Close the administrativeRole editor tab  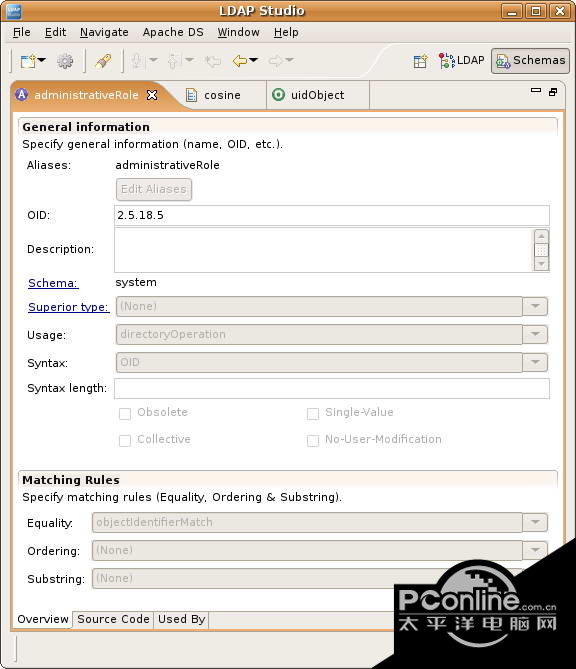152,95
